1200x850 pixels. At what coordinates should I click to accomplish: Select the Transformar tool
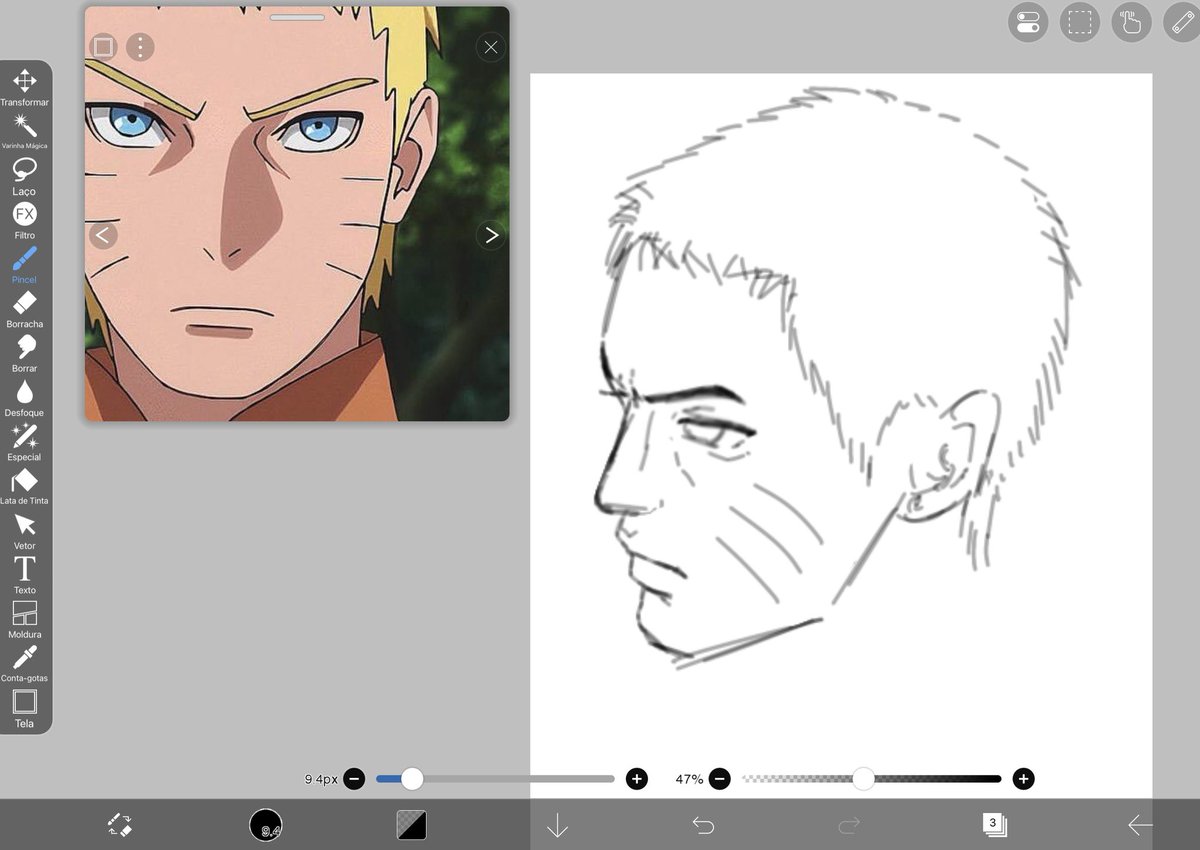pyautogui.click(x=25, y=87)
